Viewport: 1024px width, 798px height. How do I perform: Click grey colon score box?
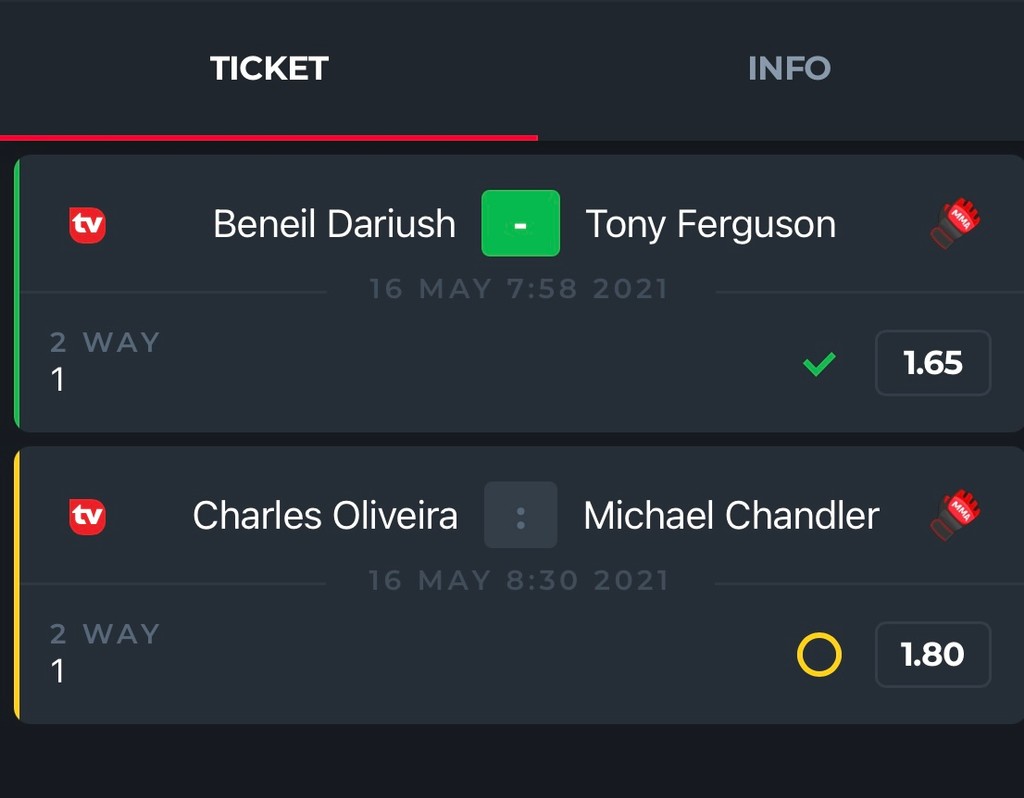click(520, 515)
